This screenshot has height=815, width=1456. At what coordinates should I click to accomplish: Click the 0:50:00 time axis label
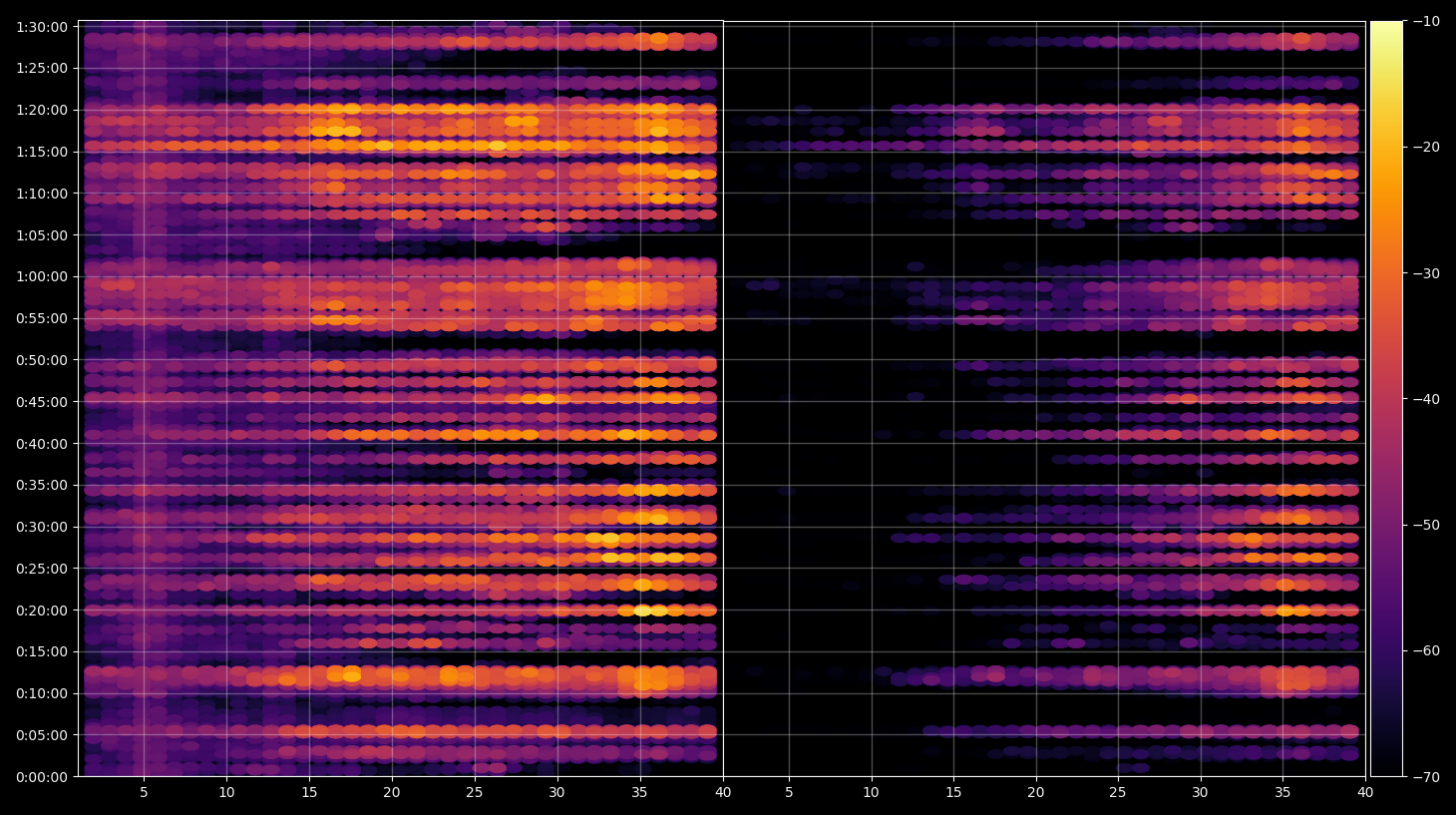point(42,361)
